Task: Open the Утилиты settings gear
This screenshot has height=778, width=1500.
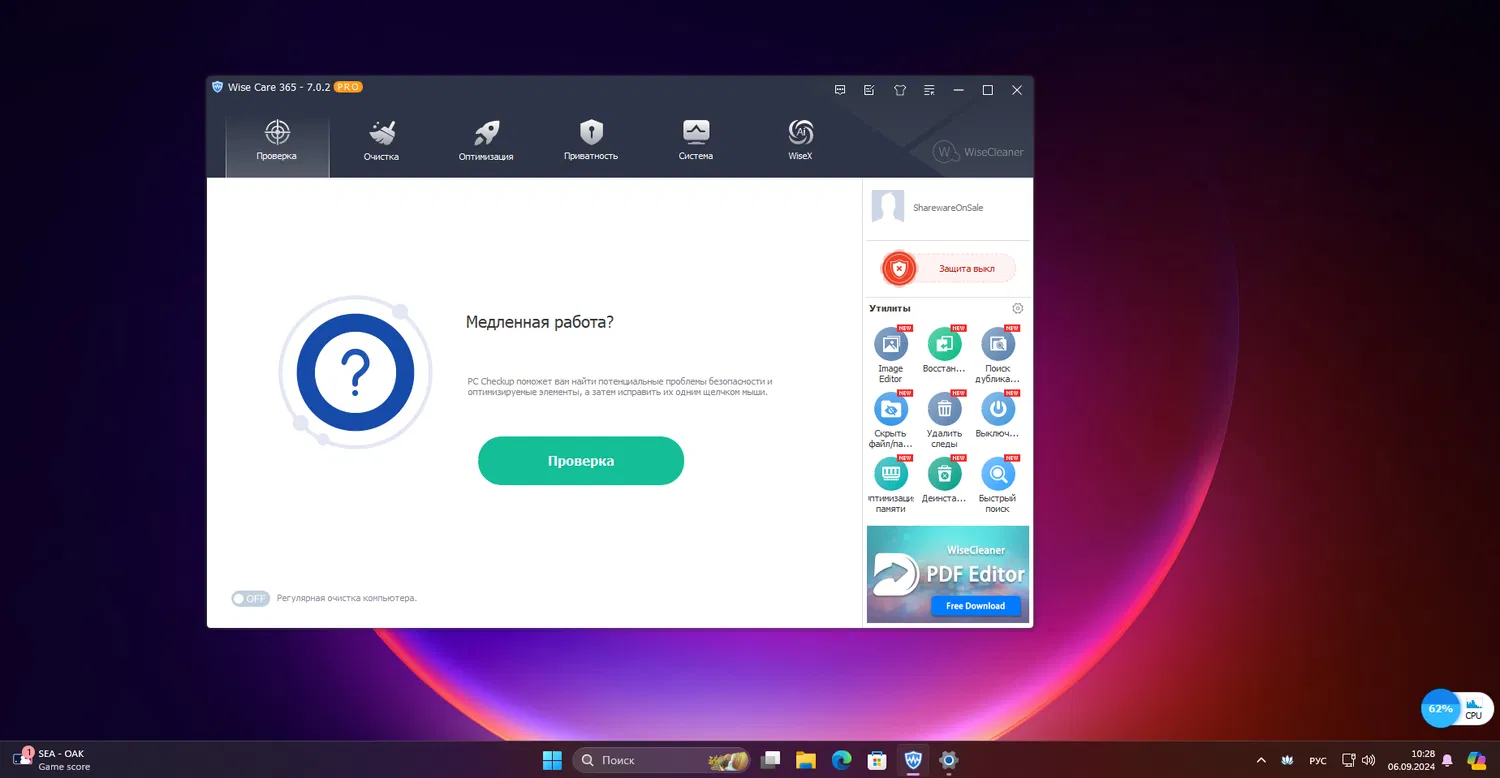Action: click(1018, 308)
